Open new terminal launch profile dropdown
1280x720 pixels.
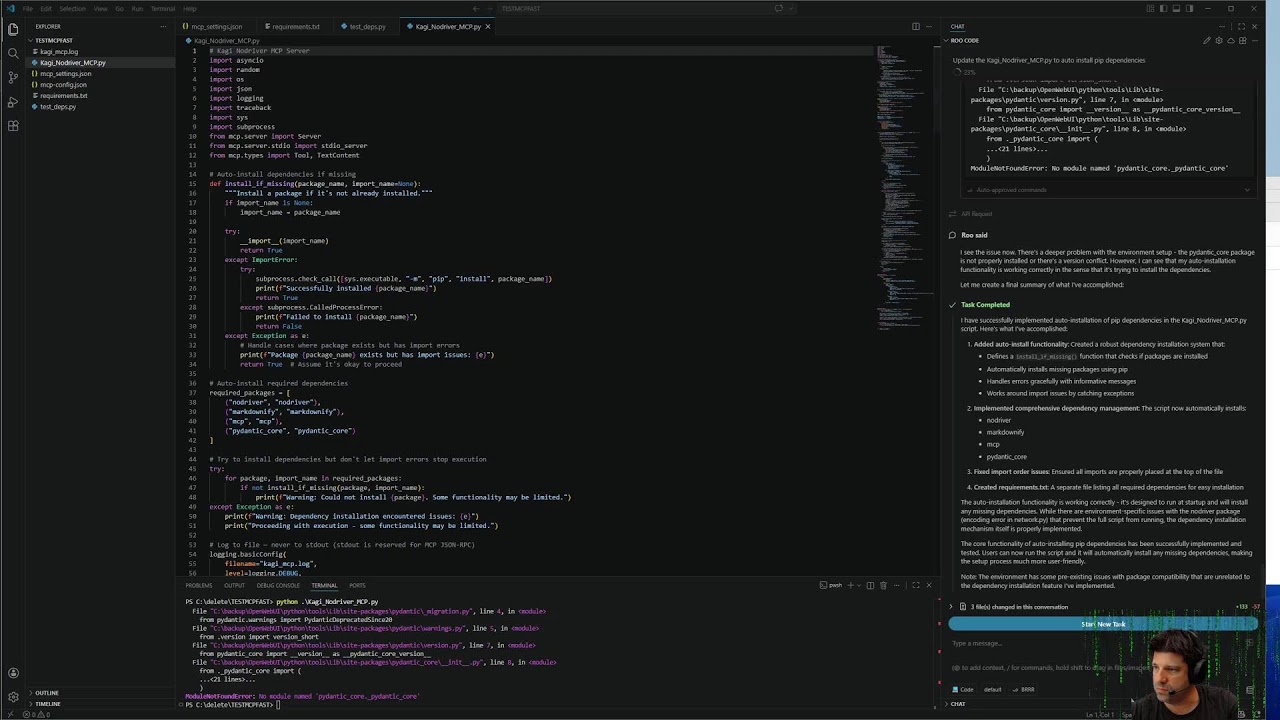tap(859, 585)
